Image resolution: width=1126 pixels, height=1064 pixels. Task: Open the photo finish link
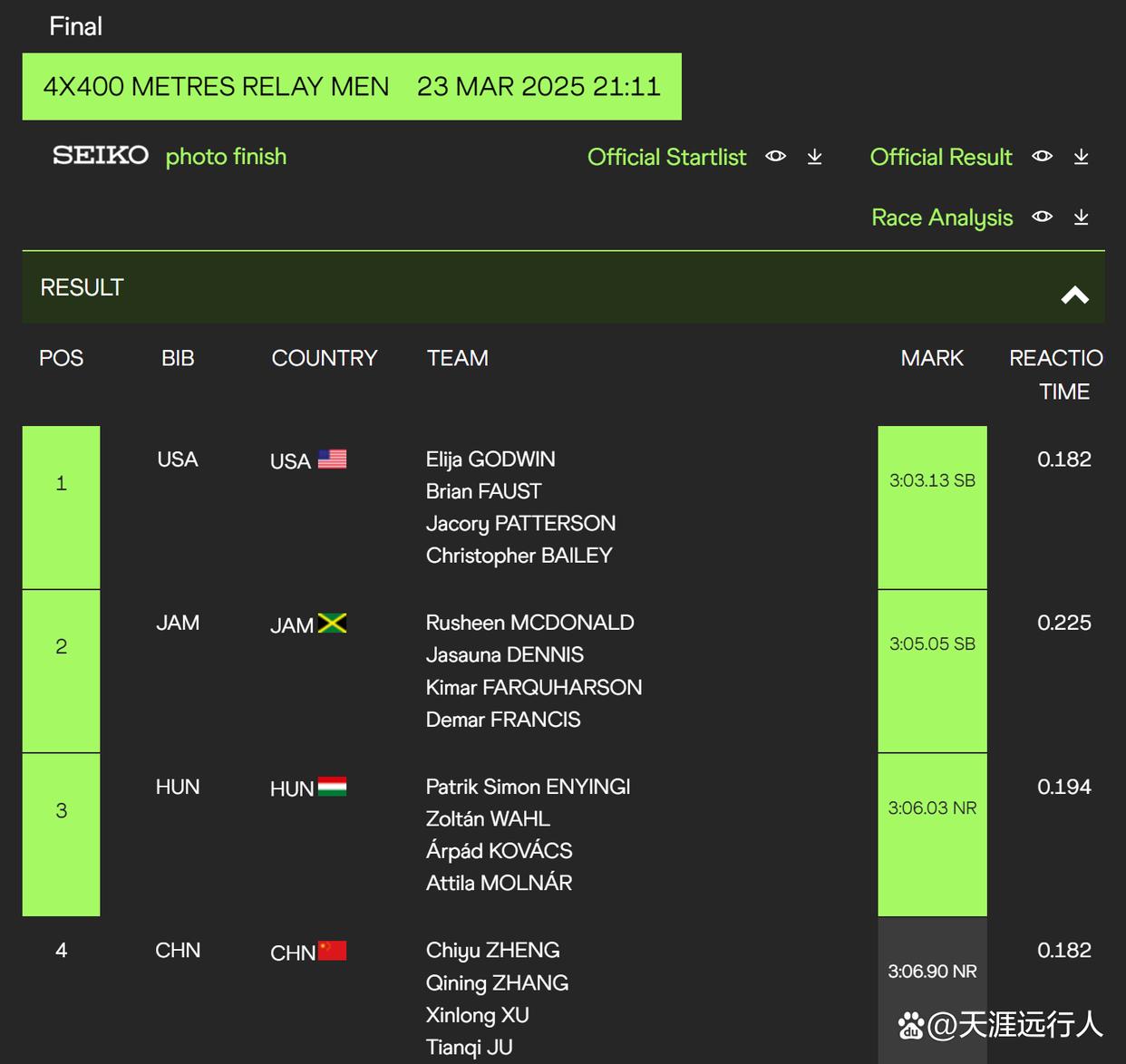click(x=226, y=157)
